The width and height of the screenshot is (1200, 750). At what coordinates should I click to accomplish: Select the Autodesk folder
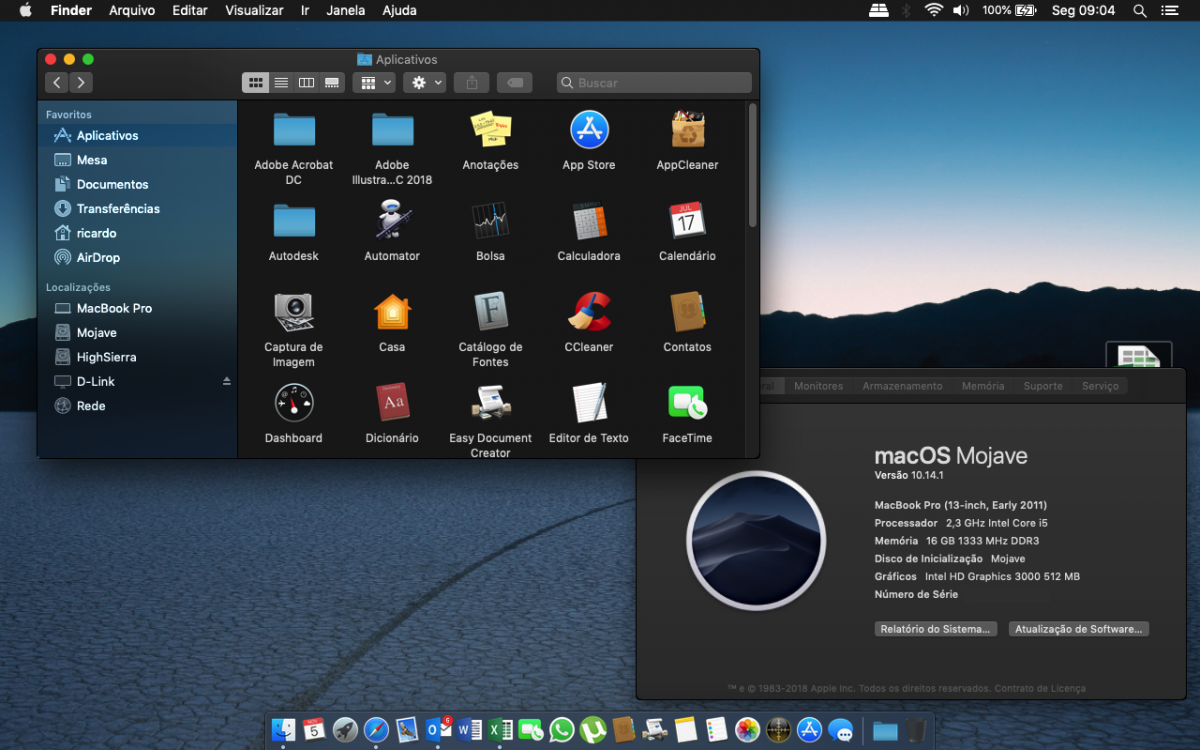pos(294,220)
